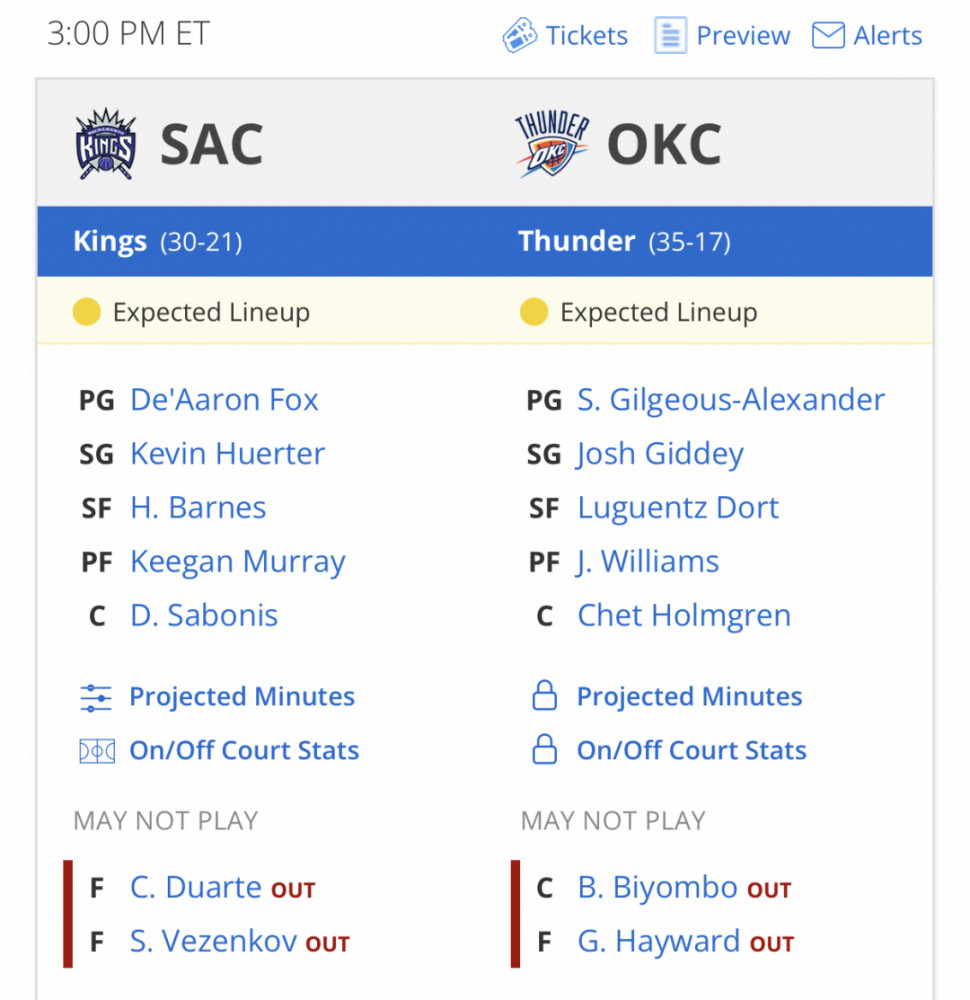The image size is (970, 1000).
Task: View Thunder On/Off Court Stats
Action: point(691,751)
